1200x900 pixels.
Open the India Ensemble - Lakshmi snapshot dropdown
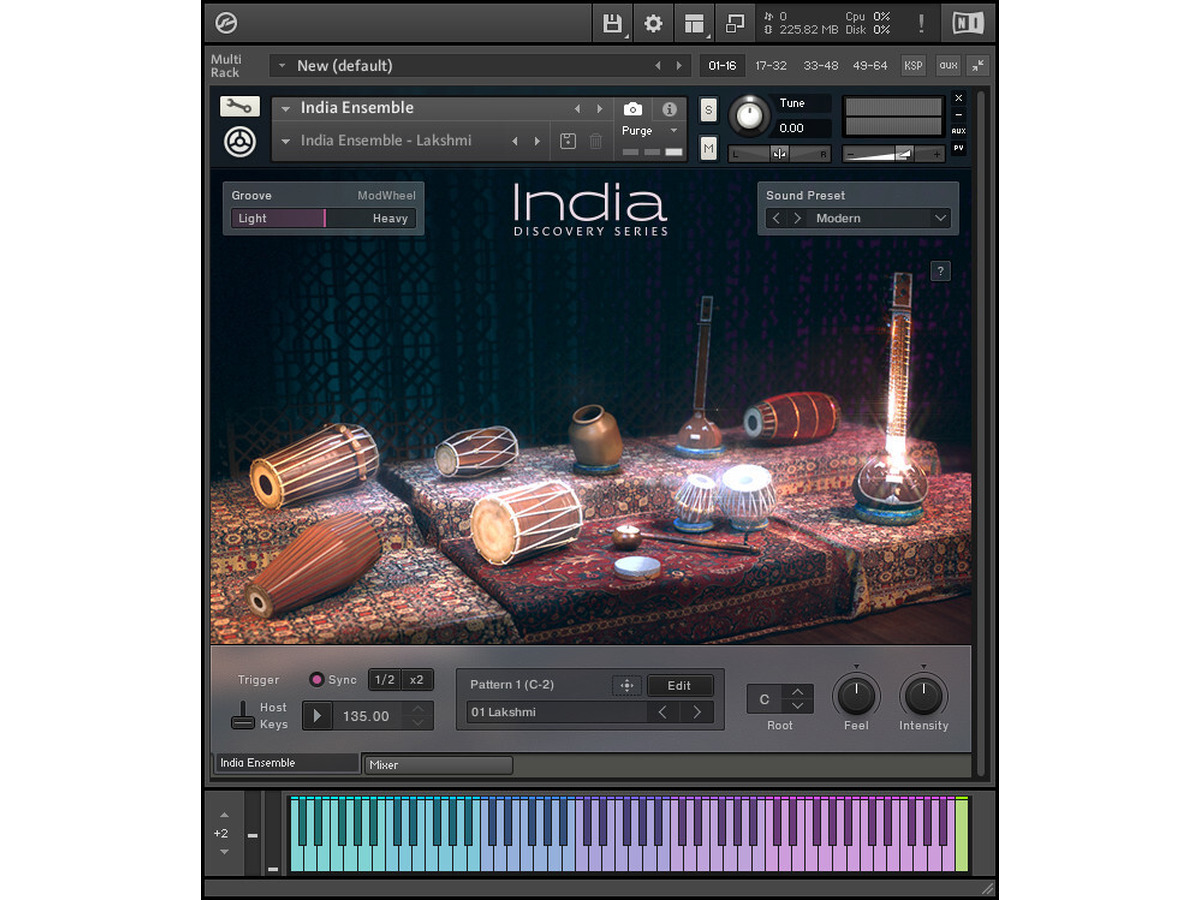point(286,142)
